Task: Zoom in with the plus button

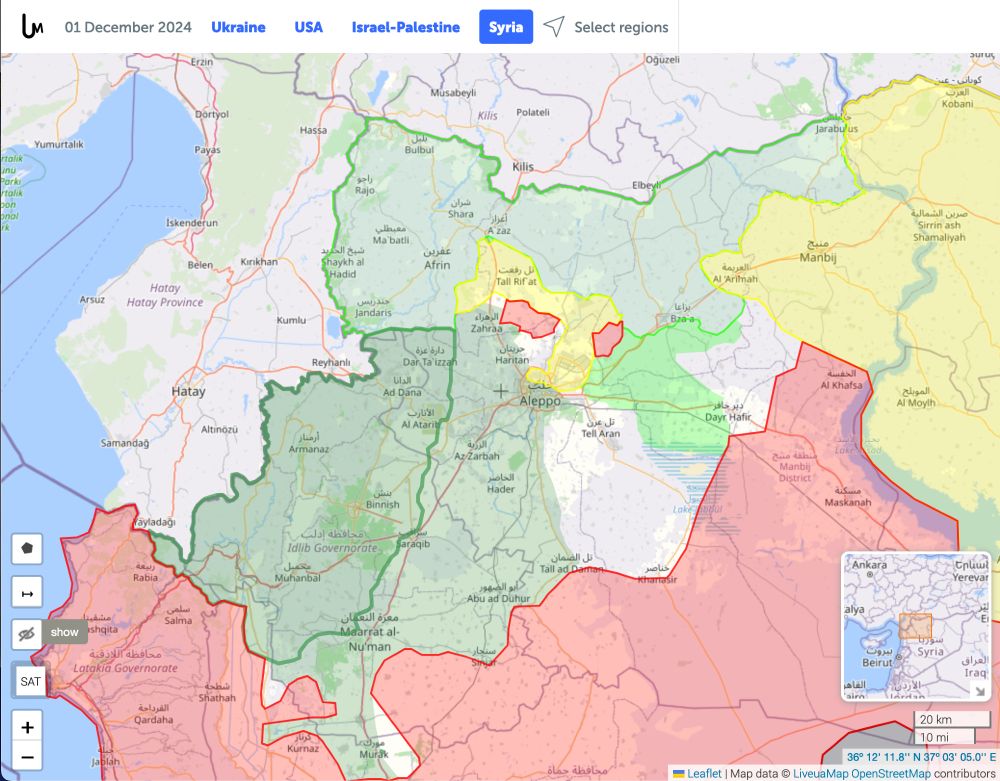Action: pos(27,727)
